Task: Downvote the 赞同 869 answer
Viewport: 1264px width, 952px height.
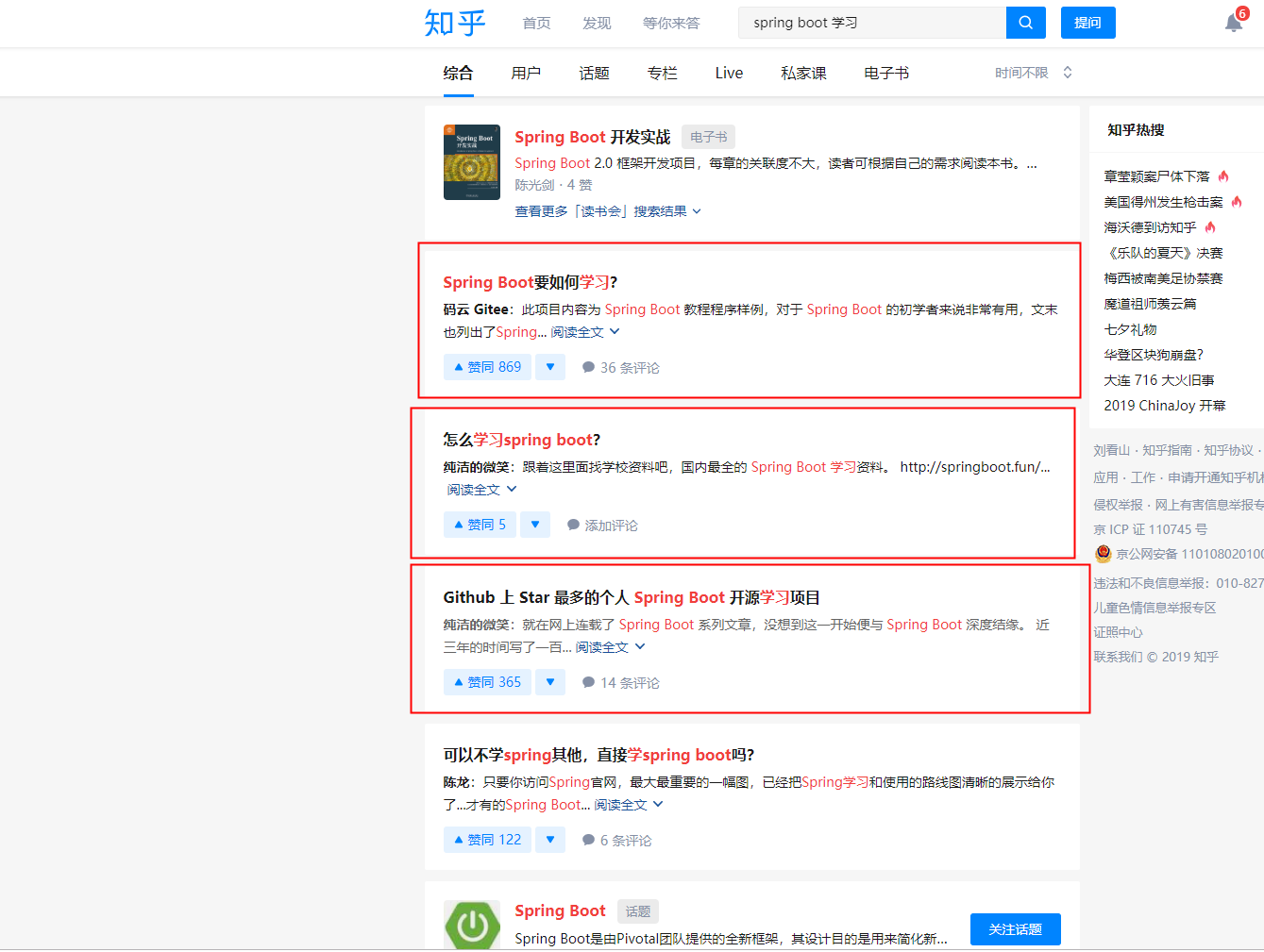Action: [550, 367]
